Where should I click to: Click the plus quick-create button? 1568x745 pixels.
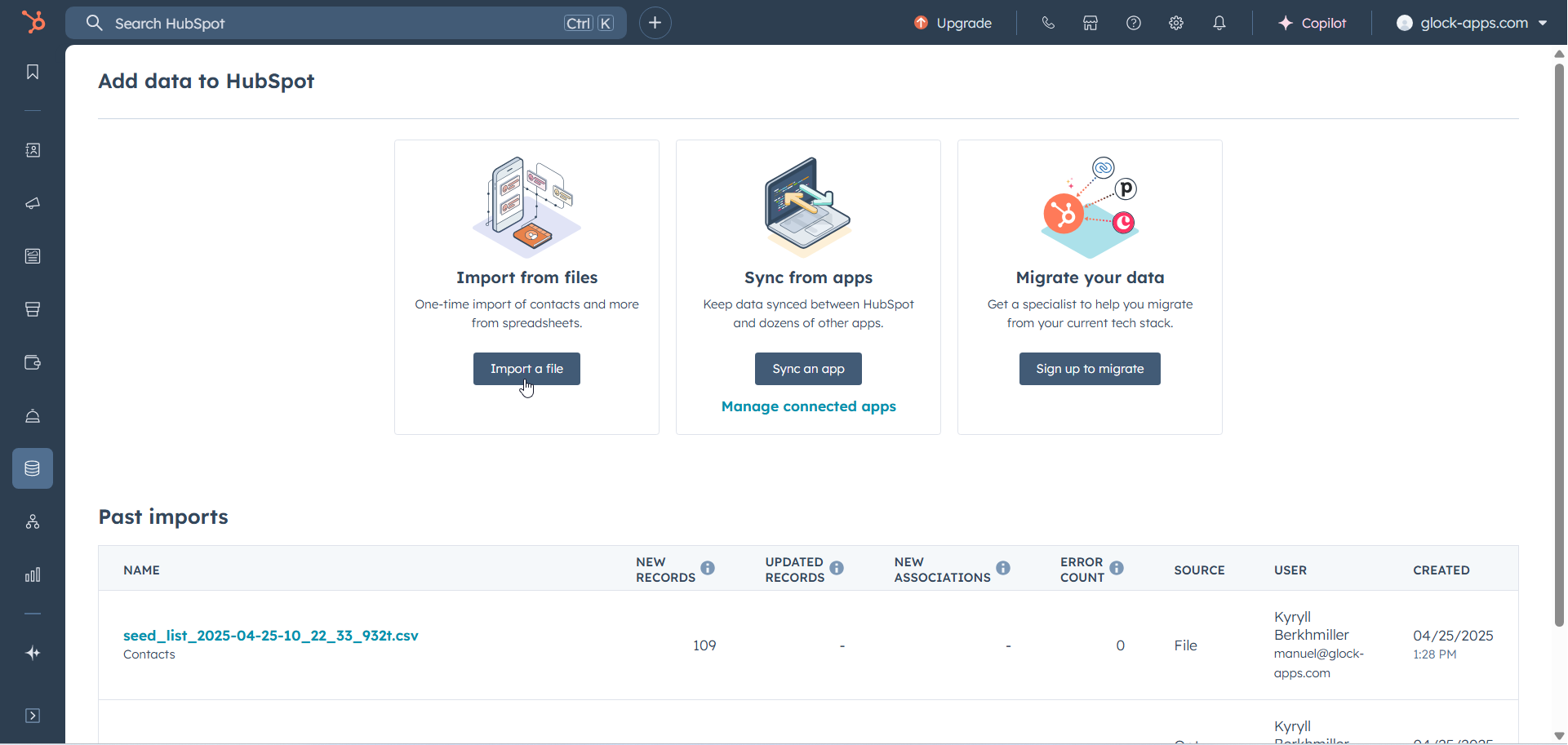point(655,23)
